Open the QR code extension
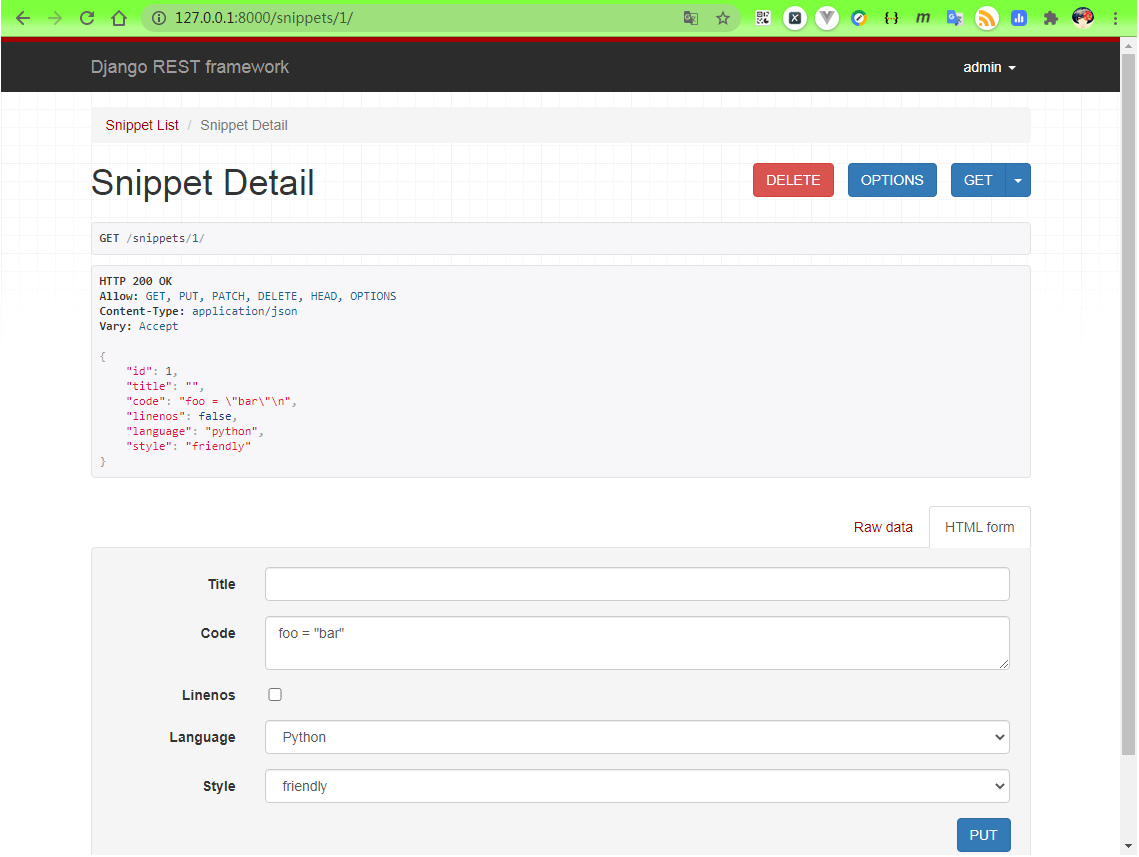 point(763,18)
